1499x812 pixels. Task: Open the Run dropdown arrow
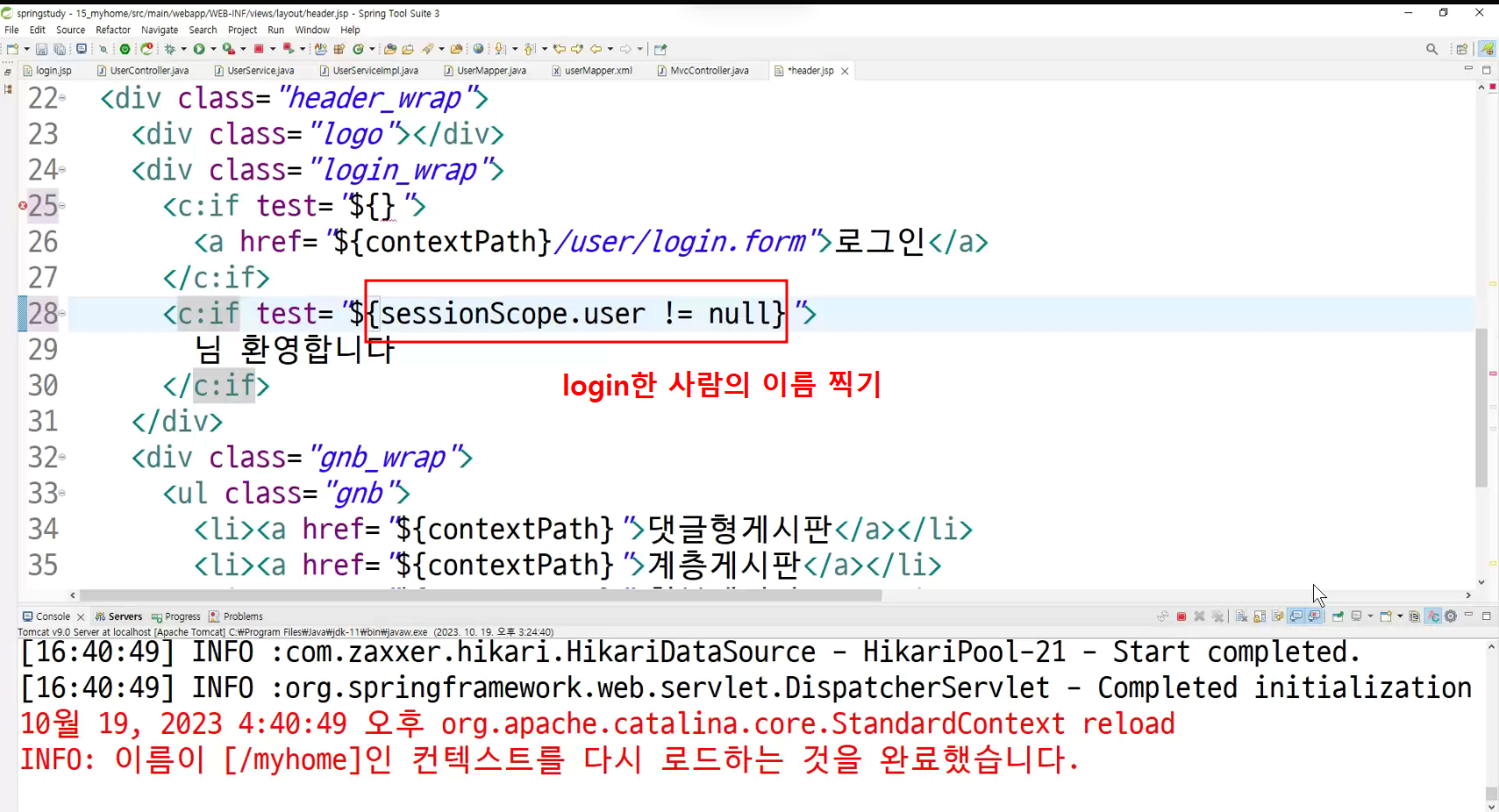(213, 49)
